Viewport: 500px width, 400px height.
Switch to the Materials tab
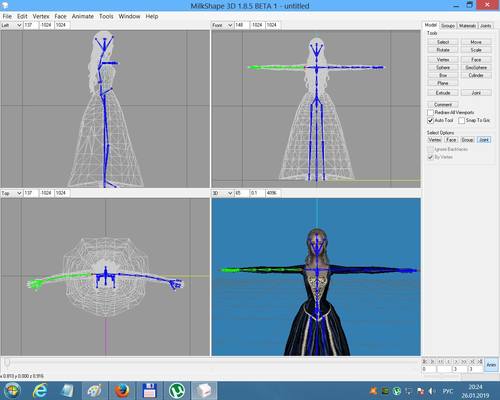tap(467, 26)
